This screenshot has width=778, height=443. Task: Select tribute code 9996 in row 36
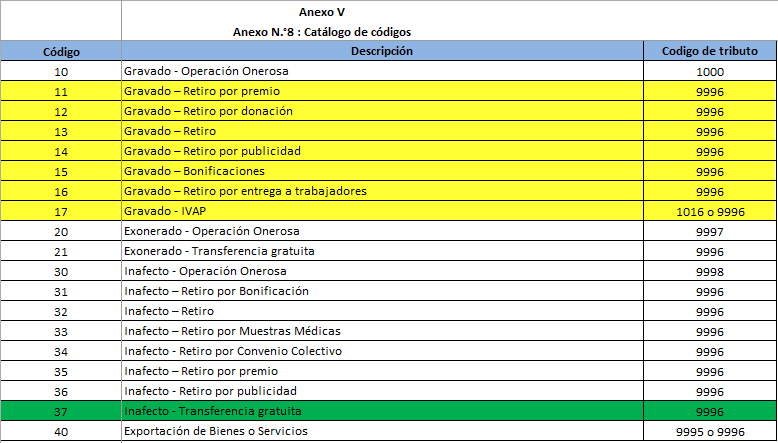coord(710,391)
